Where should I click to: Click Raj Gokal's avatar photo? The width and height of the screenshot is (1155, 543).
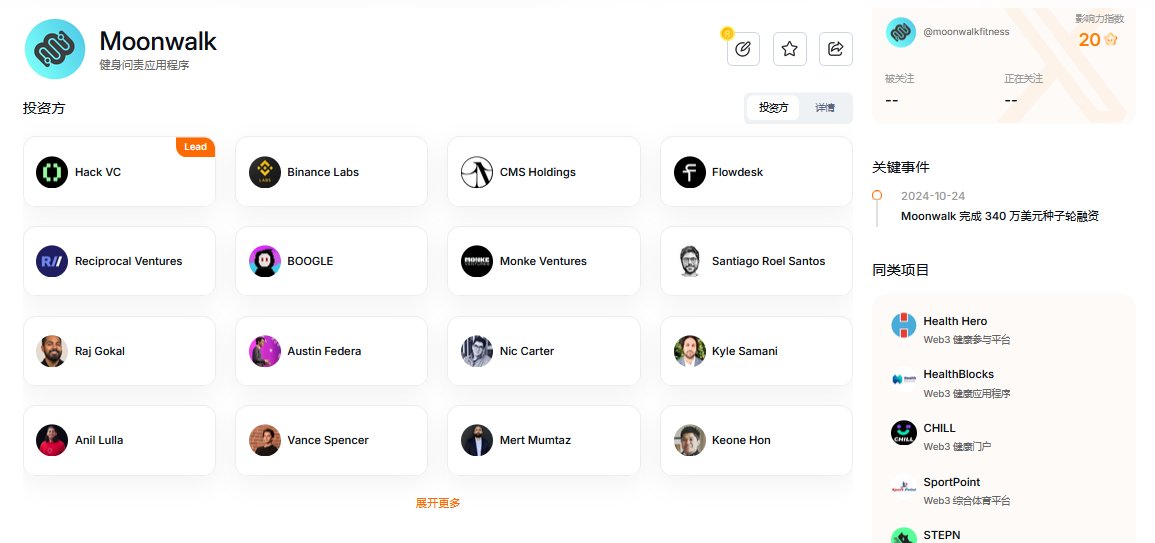52,351
